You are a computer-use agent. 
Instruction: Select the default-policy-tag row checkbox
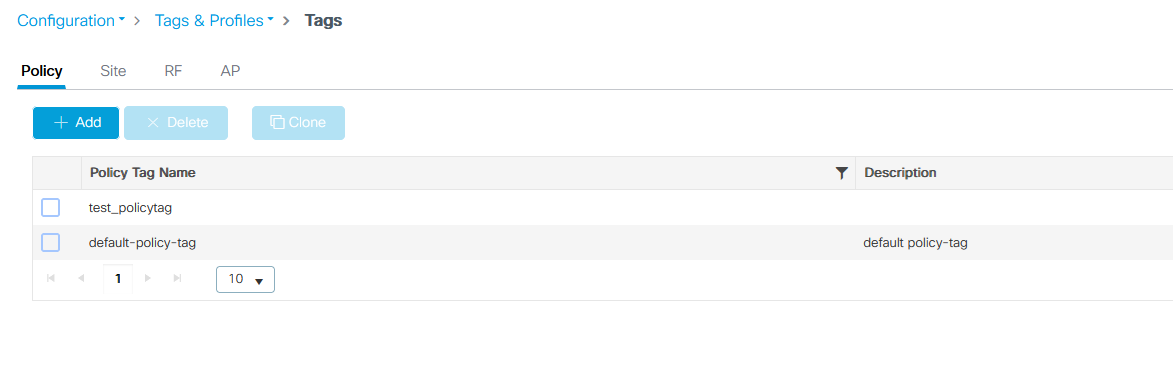tap(50, 243)
